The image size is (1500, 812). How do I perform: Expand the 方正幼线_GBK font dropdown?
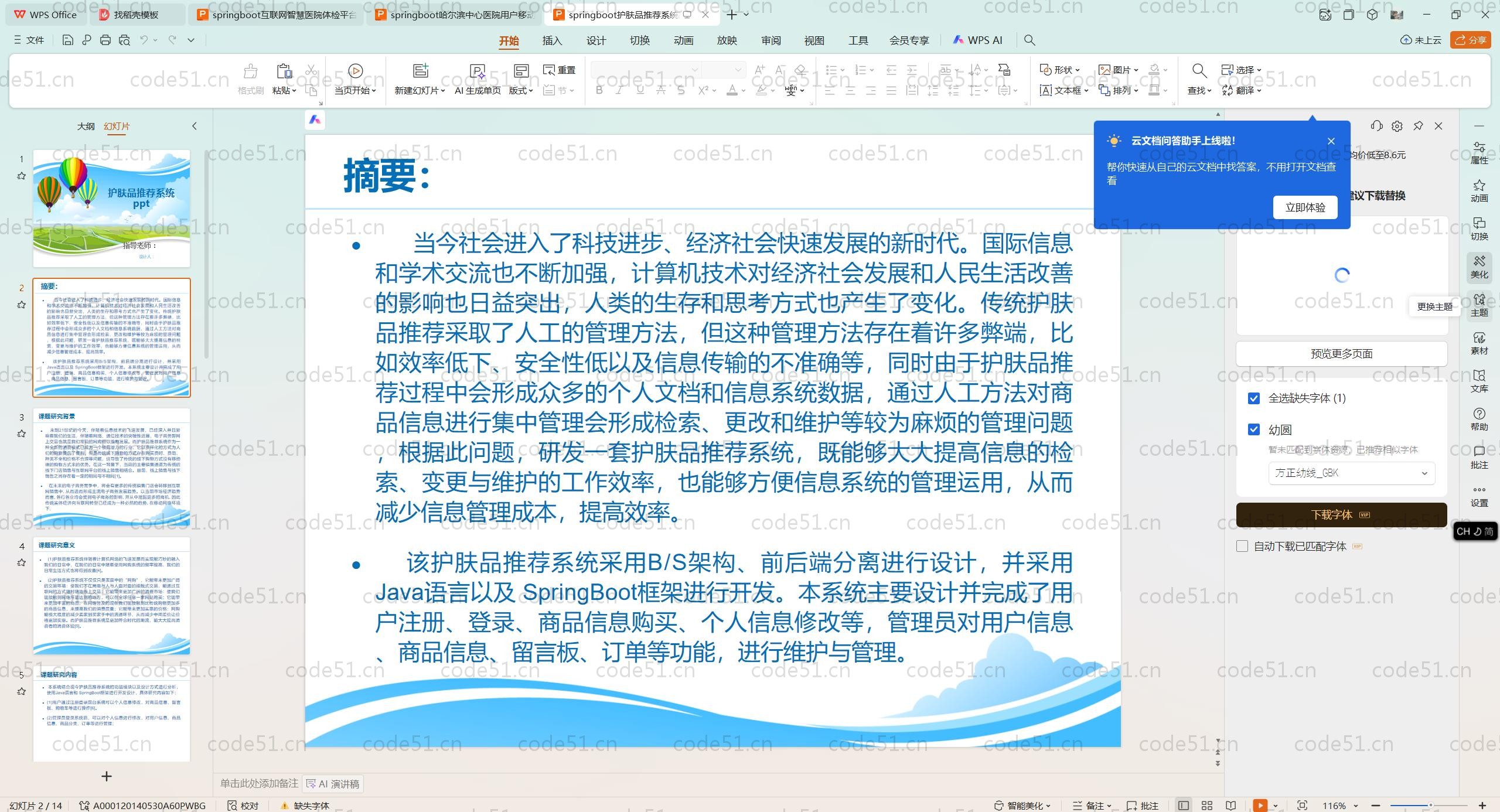coord(1351,473)
